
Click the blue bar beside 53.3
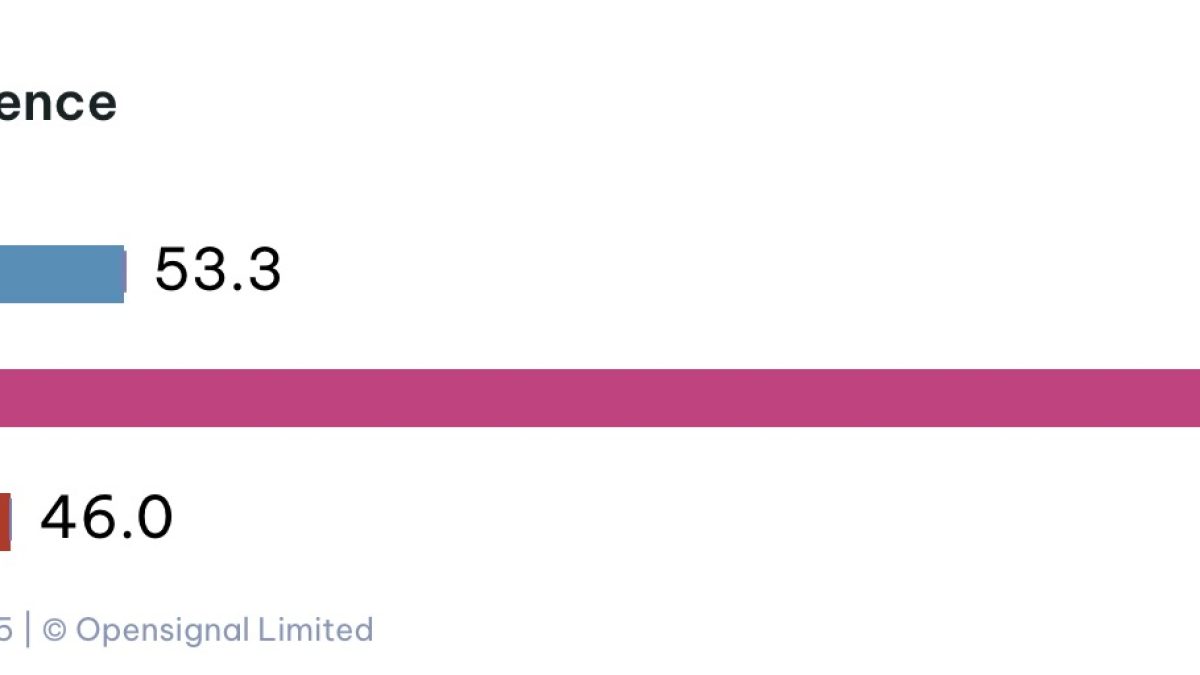coord(60,273)
